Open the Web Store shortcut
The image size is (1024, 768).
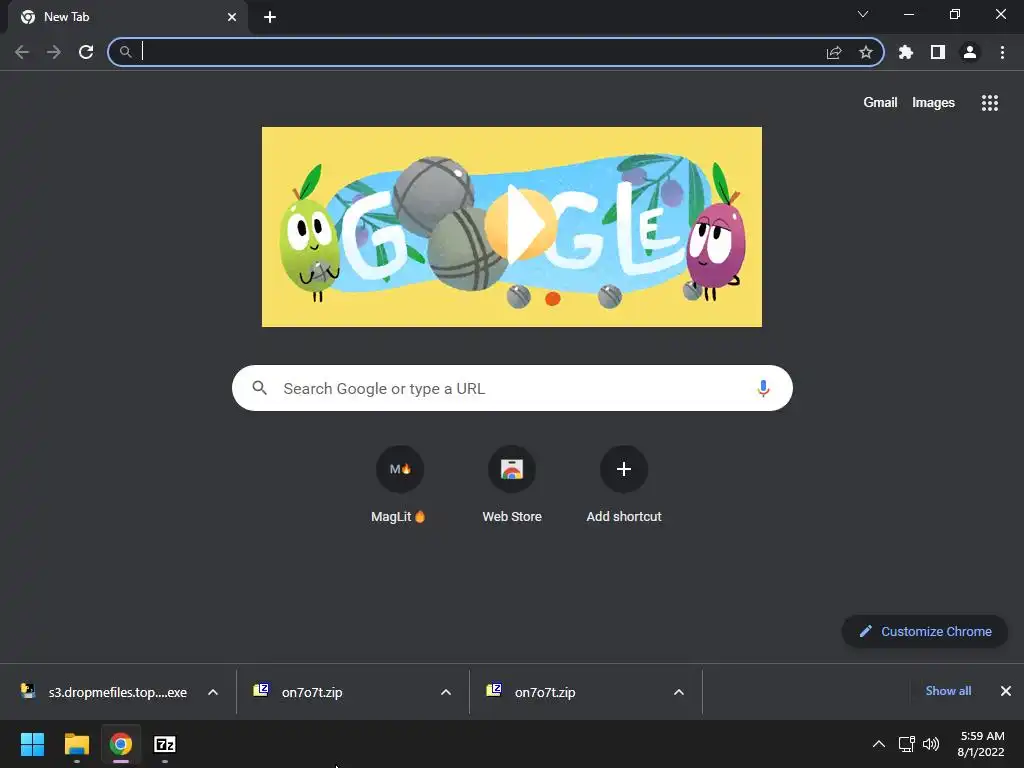pos(512,485)
